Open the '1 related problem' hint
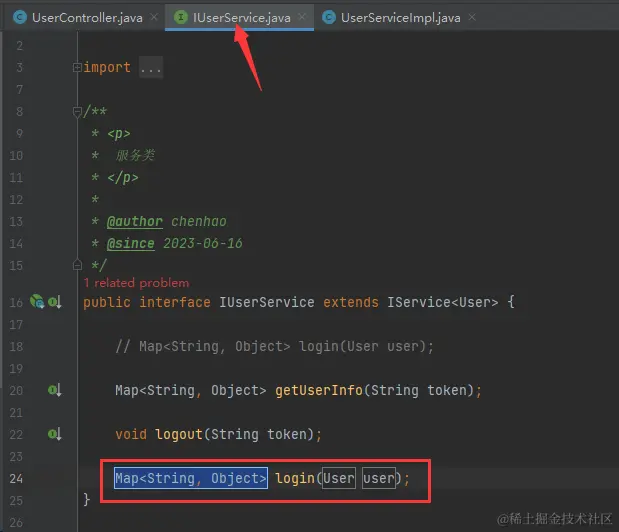This screenshot has width=619, height=532. (136, 283)
